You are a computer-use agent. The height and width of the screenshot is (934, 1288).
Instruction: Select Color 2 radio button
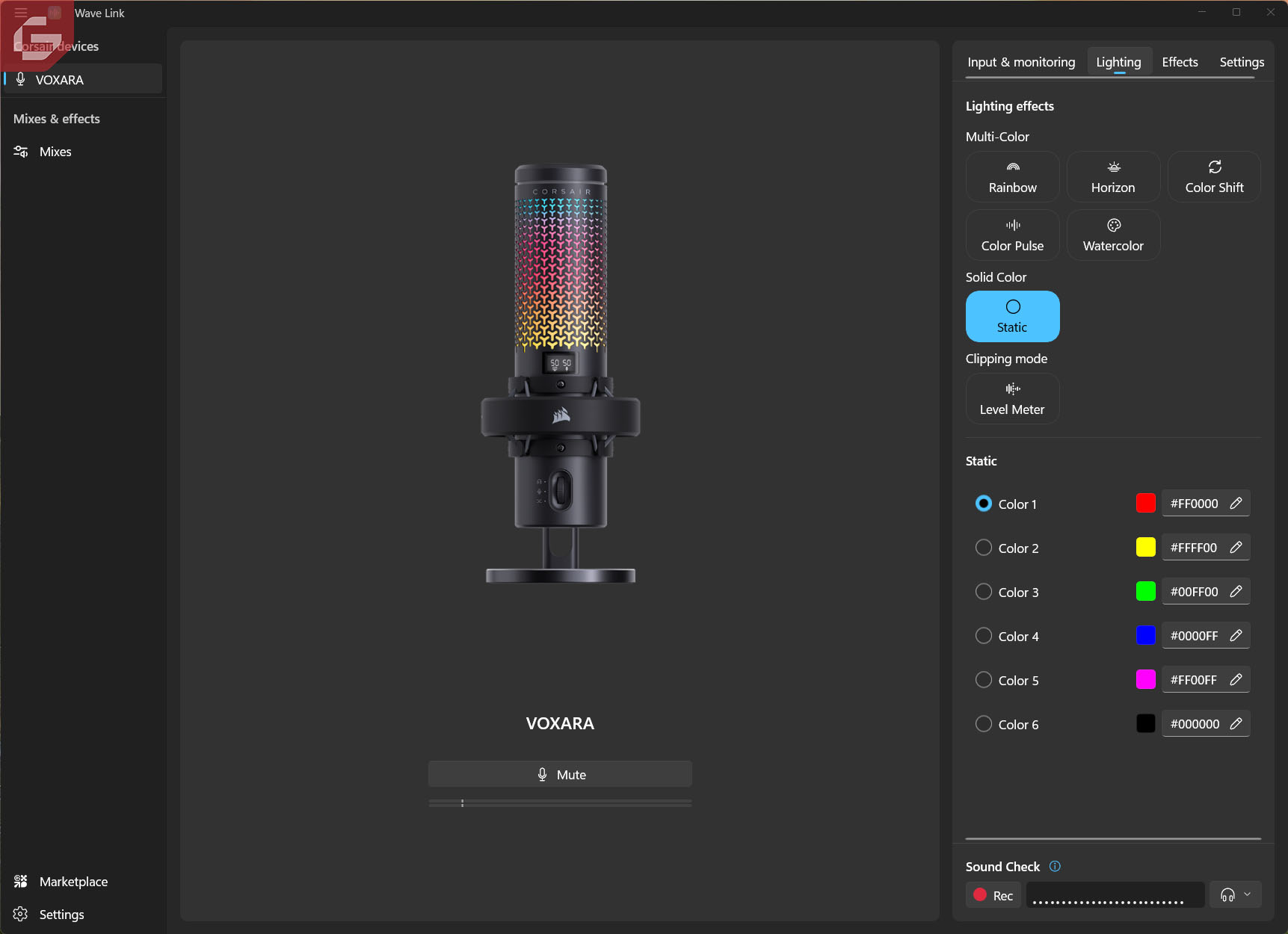[x=984, y=548]
